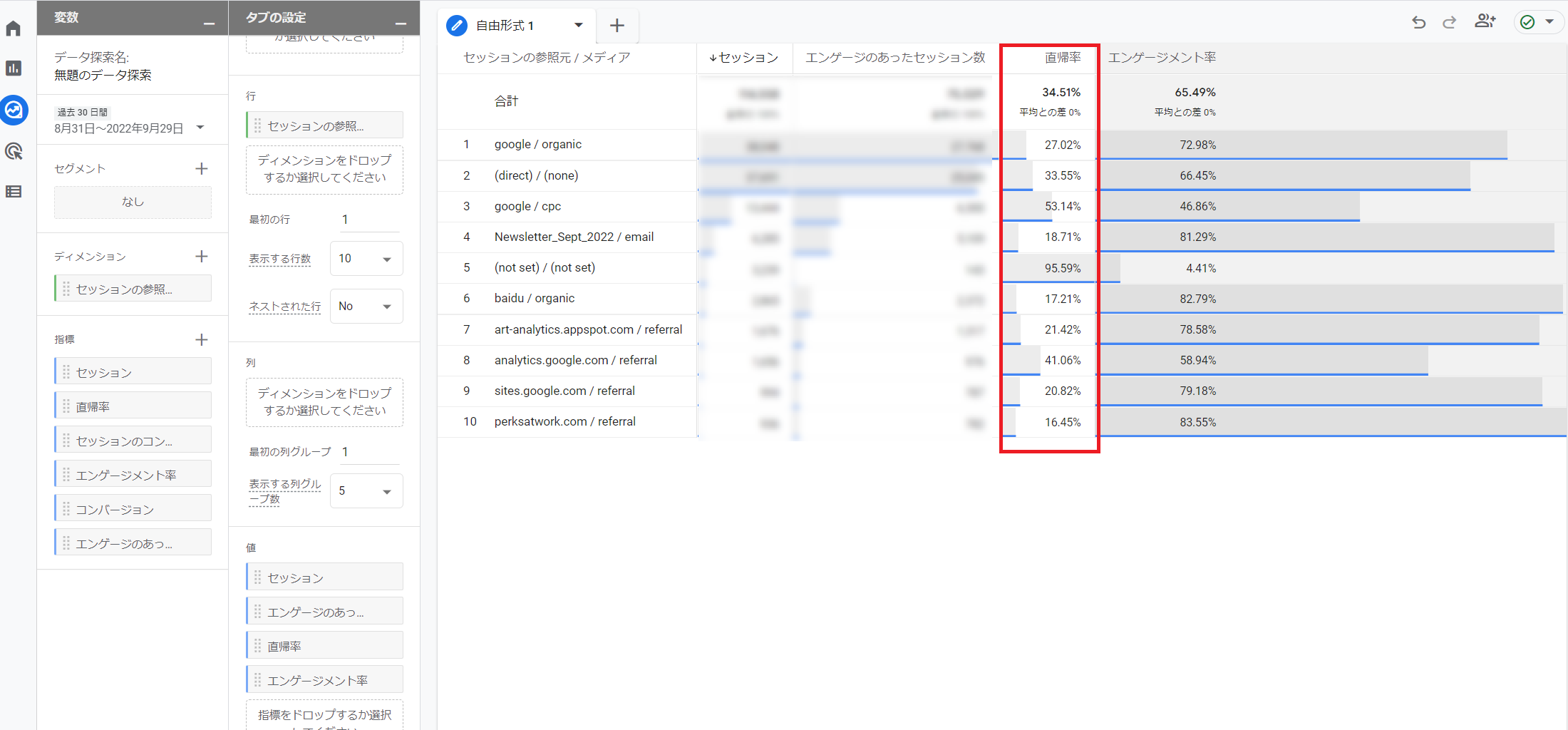The width and height of the screenshot is (1568, 730).
Task: Click the undo arrow icon
Action: 1418,23
